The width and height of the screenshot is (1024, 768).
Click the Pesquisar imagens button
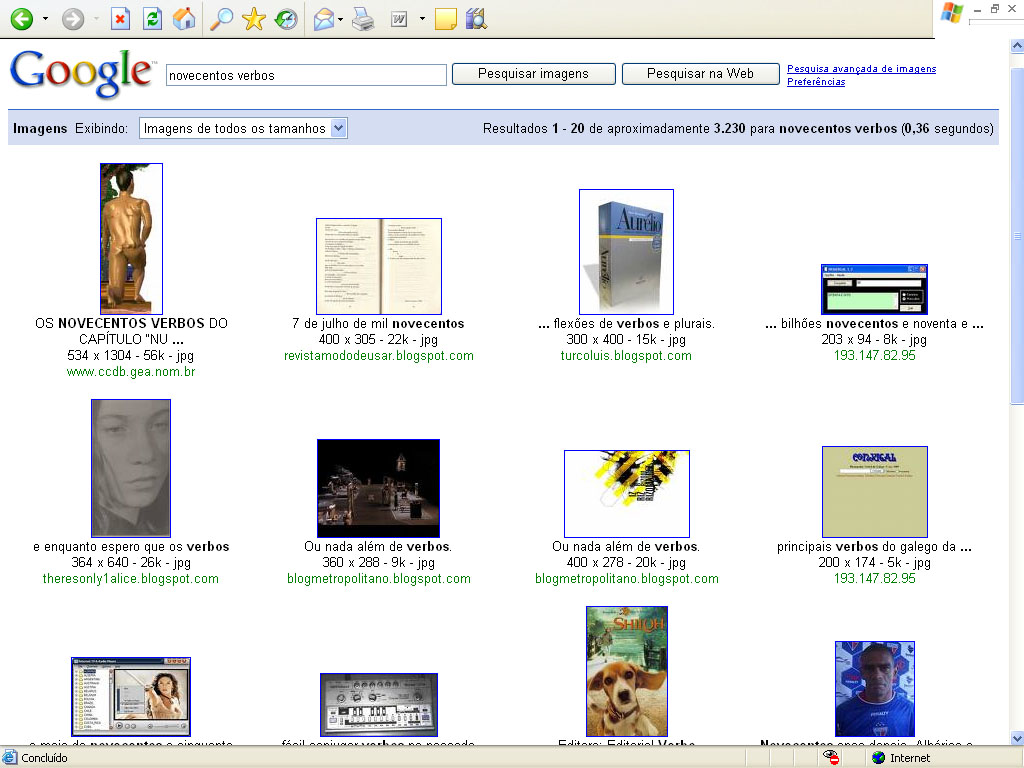tap(533, 74)
